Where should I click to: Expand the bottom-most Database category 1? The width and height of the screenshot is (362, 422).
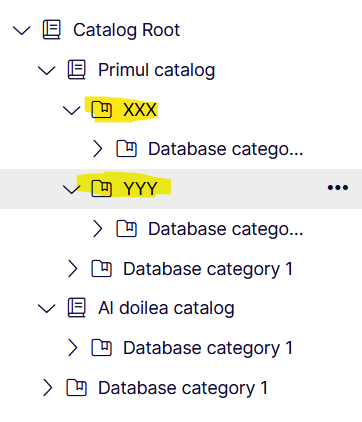[x=47, y=388]
